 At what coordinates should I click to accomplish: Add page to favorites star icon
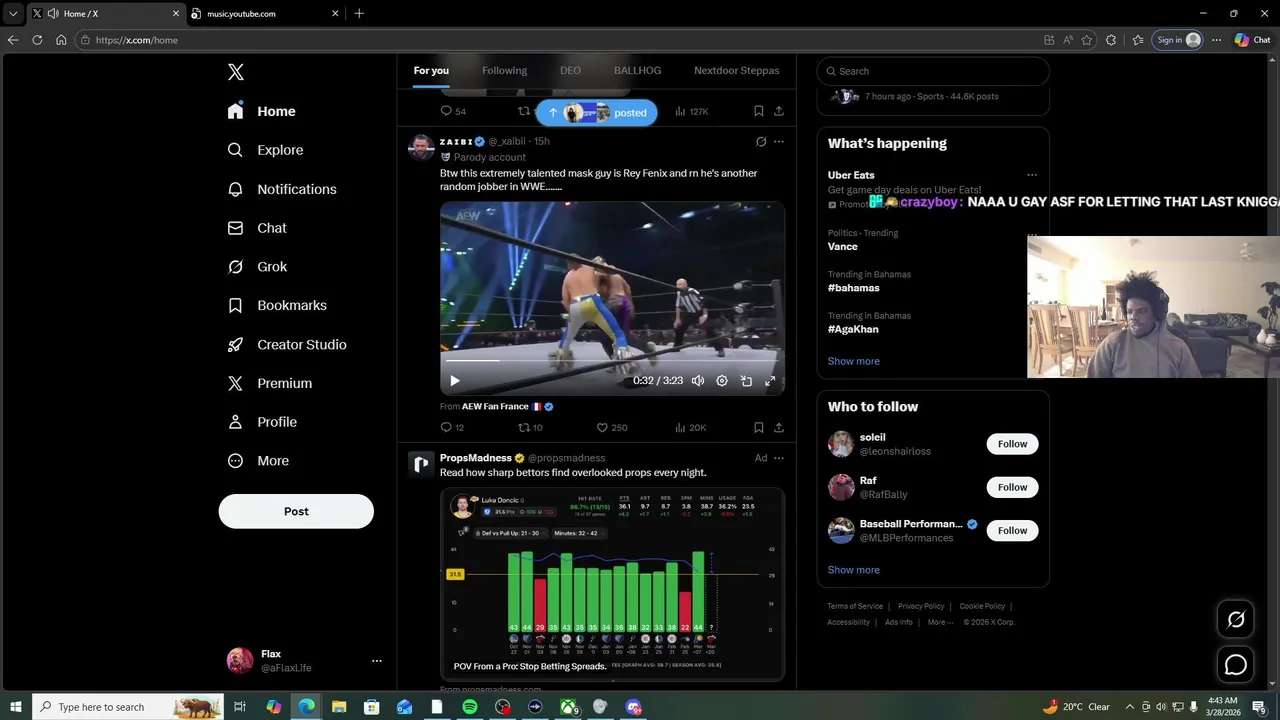1089,40
